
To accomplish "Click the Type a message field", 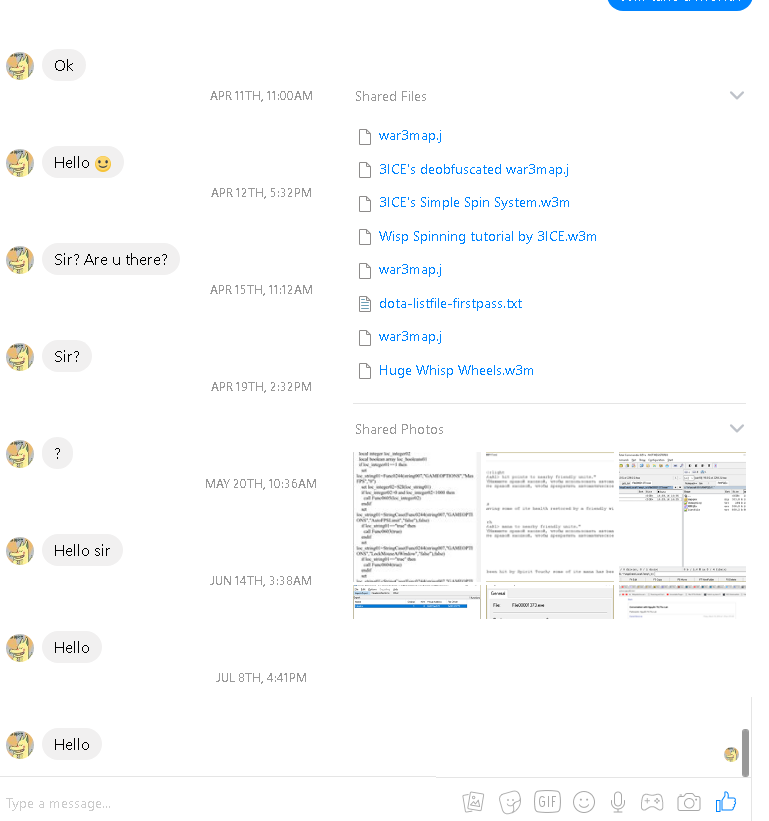I will pos(220,803).
